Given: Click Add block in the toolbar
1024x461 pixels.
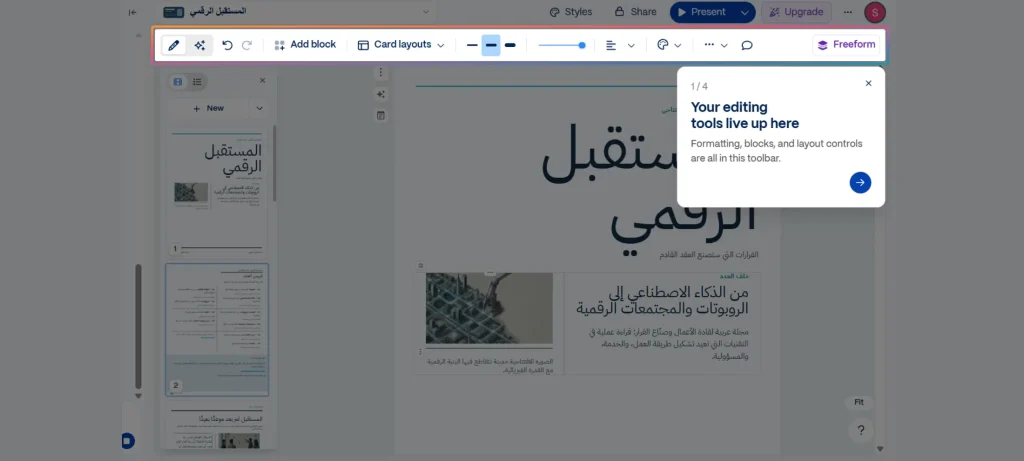Looking at the screenshot, I should click(x=305, y=44).
